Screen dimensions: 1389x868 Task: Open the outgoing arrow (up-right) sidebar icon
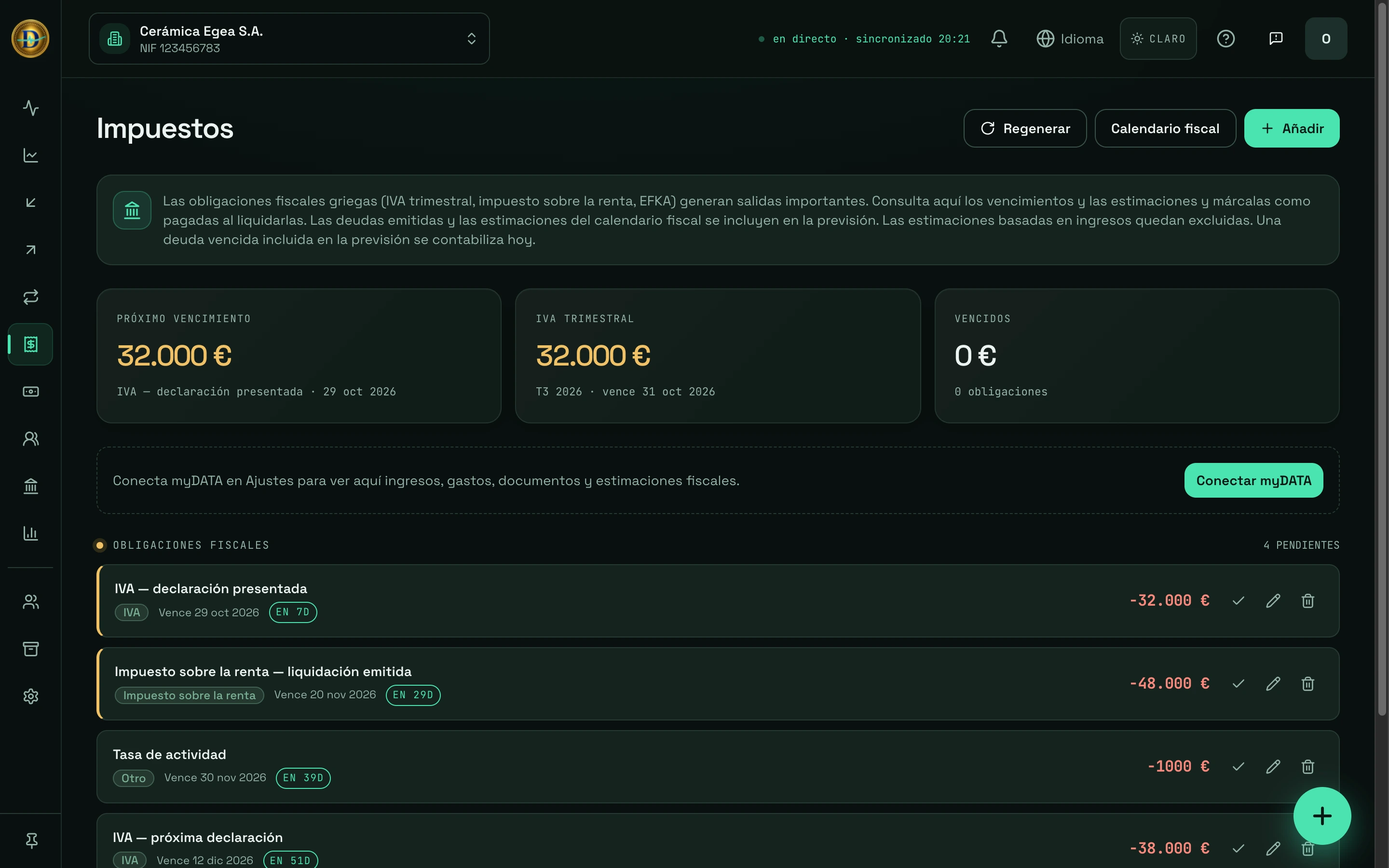tap(30, 250)
